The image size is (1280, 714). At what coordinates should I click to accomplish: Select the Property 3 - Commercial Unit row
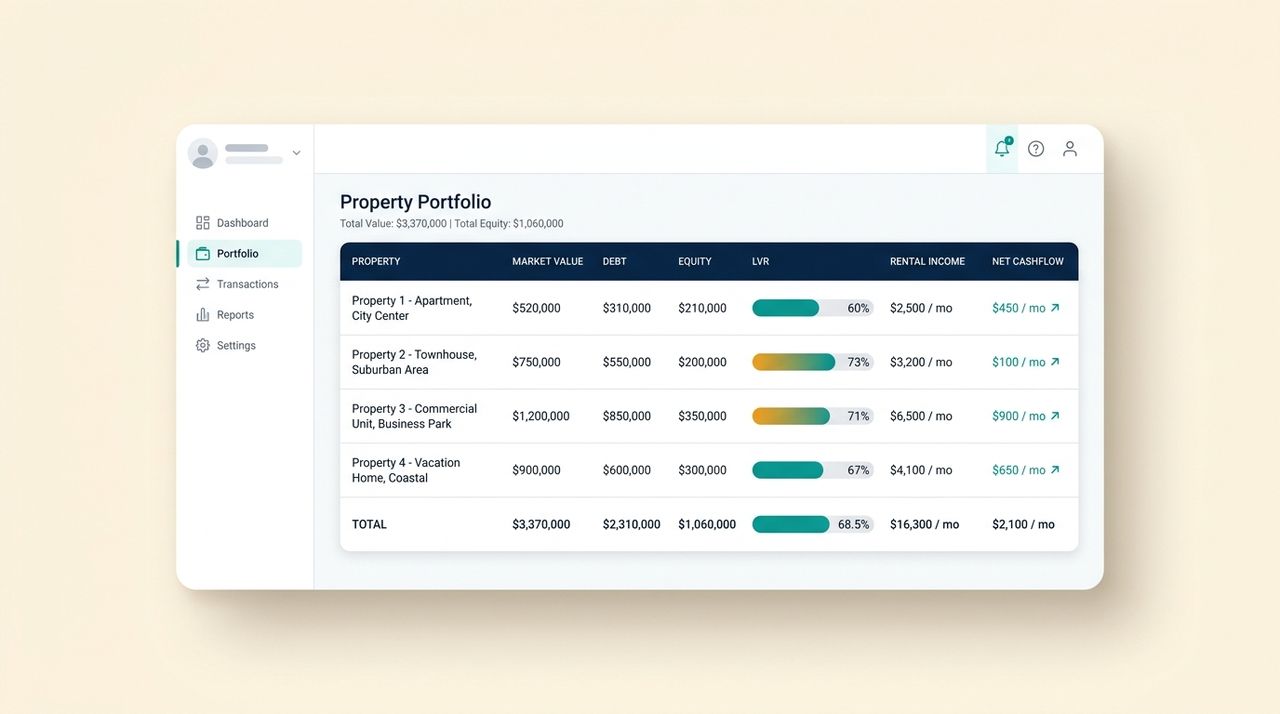click(x=709, y=416)
